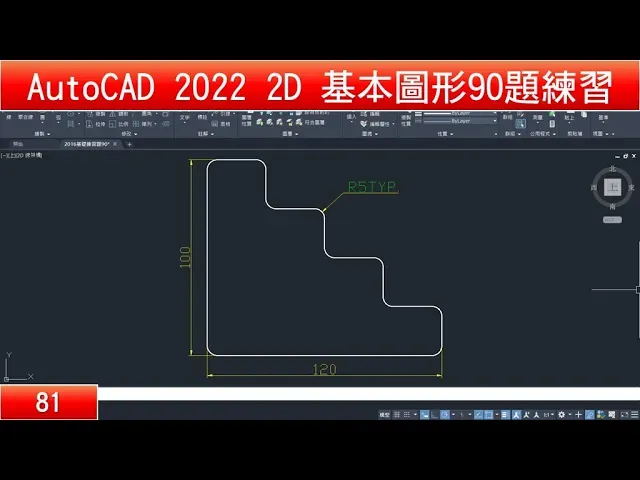Click polar tracking icon in status bar
The height and width of the screenshot is (480, 640).
pos(445,414)
